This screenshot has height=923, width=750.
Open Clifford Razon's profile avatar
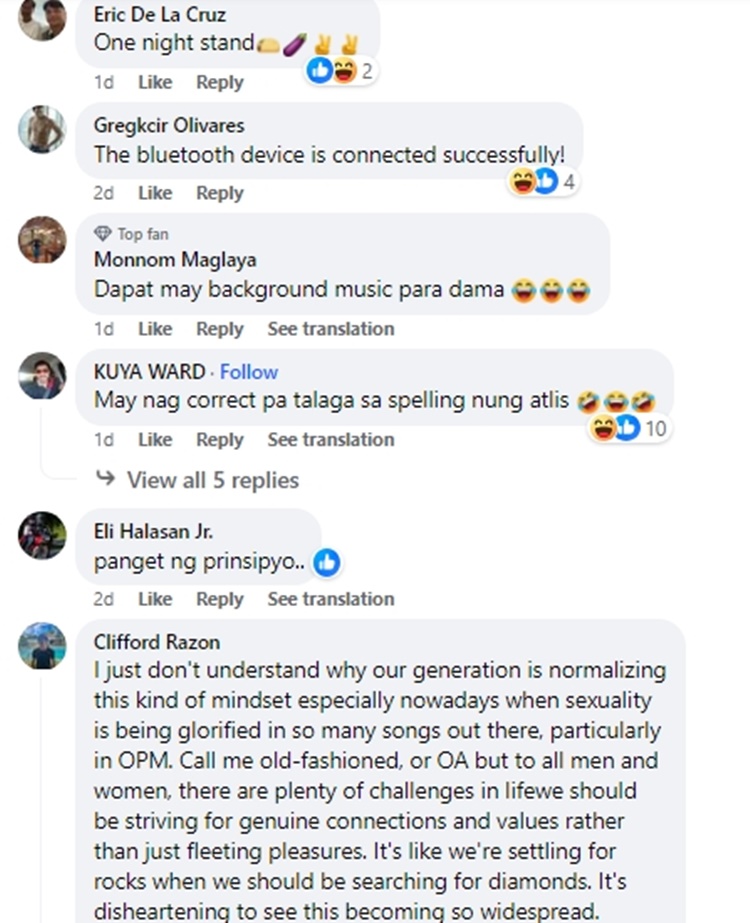point(42,646)
